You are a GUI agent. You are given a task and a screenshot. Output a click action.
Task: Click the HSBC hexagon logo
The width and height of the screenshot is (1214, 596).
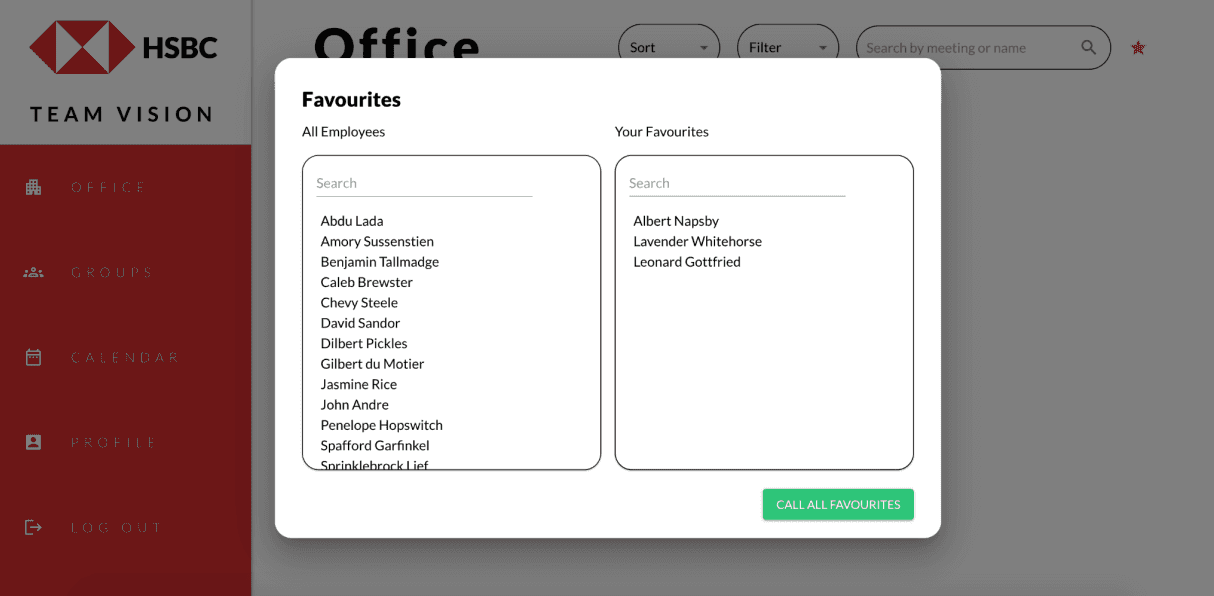82,47
